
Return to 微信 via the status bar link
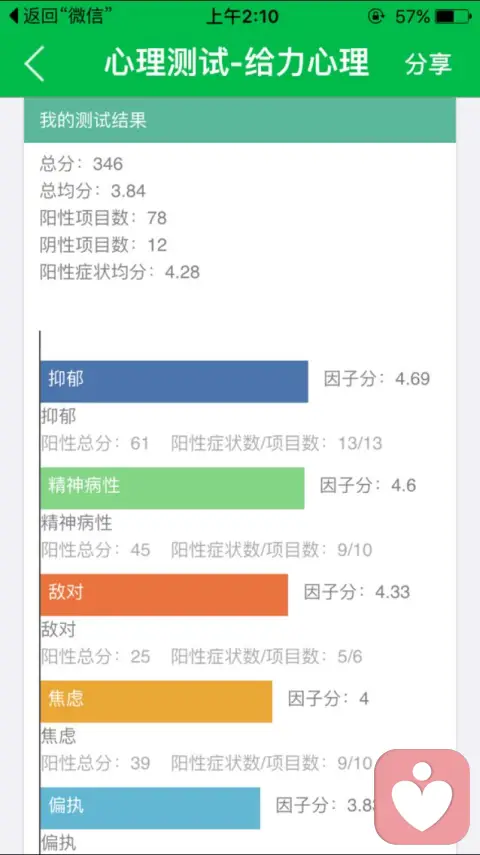pyautogui.click(x=57, y=16)
